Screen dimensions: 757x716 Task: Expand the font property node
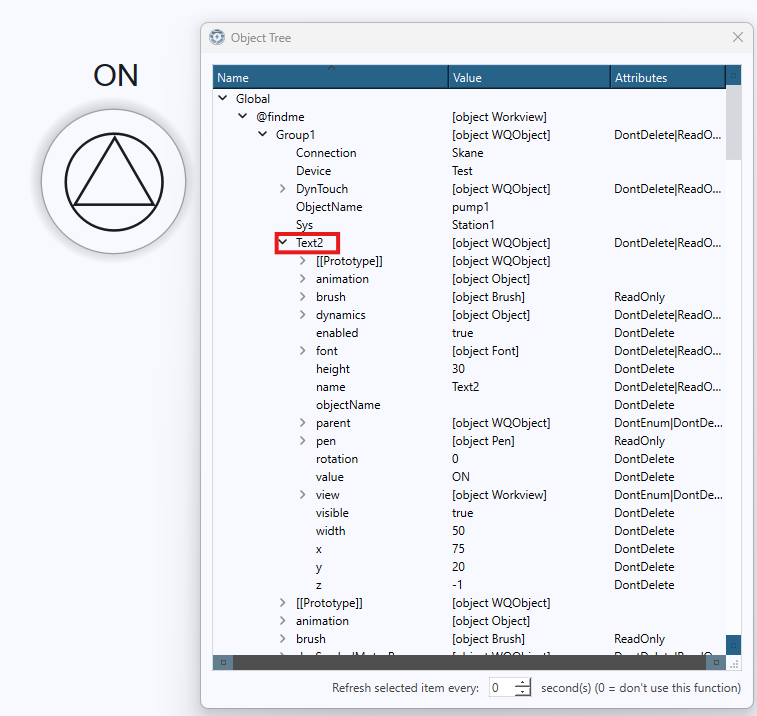303,351
